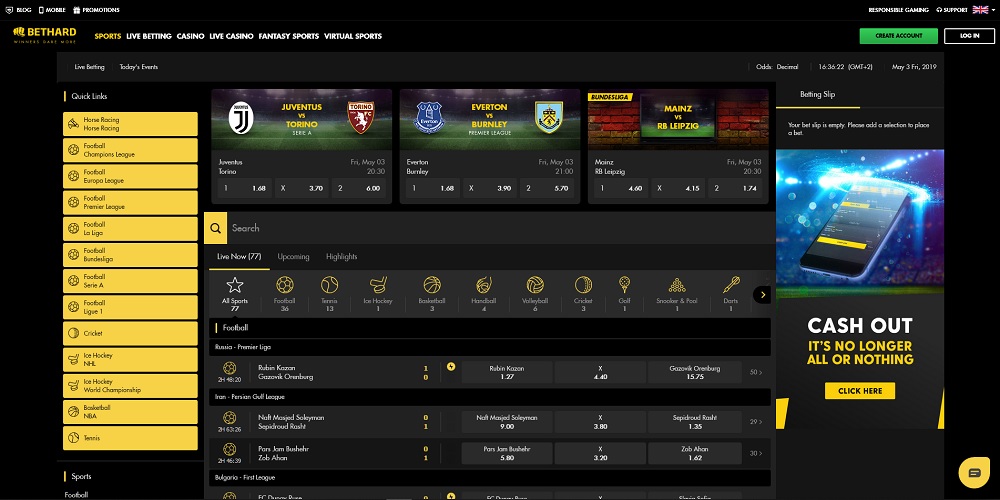Viewport: 1000px width, 500px height.
Task: Change Odds format Decimal selector
Action: (x=777, y=67)
